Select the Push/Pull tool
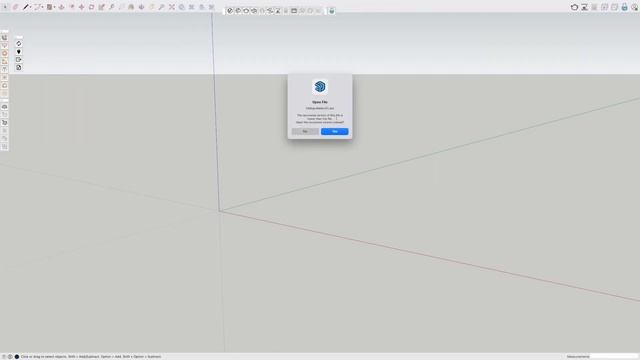640x360 pixels. coord(62,7)
